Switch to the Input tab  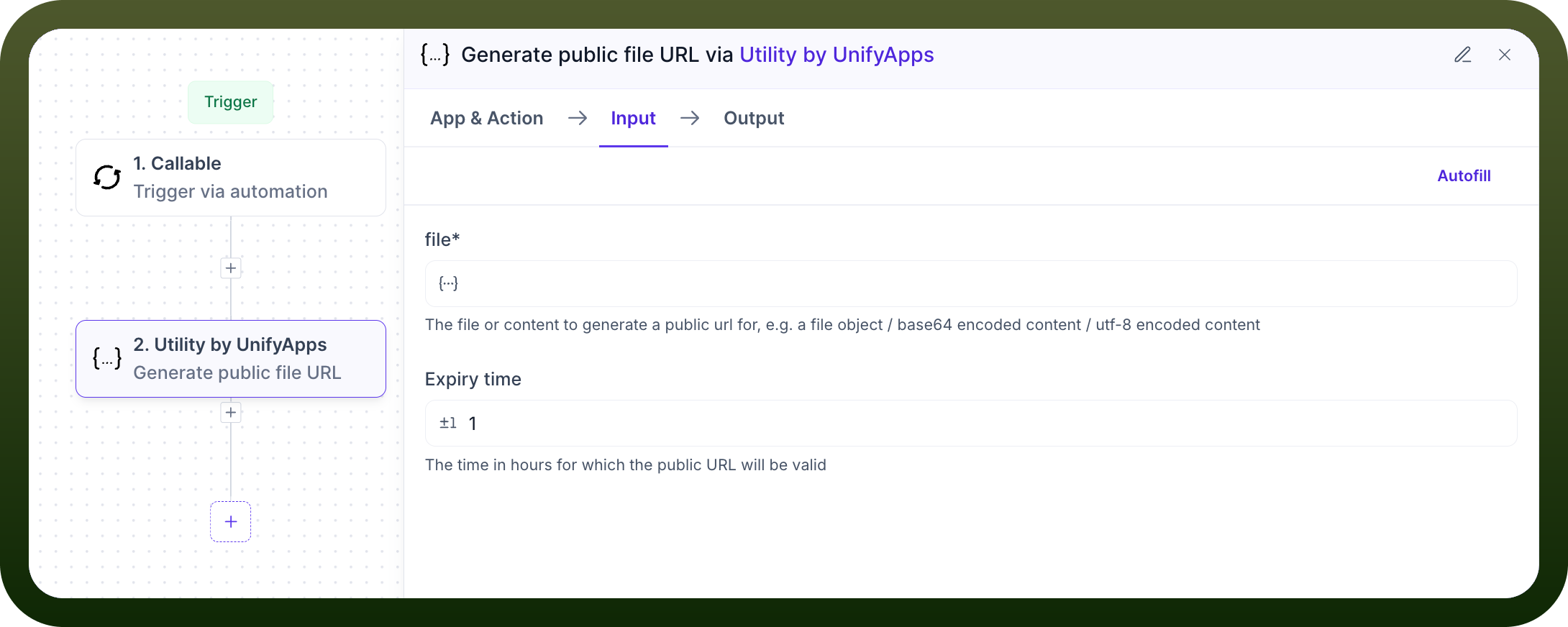(633, 118)
